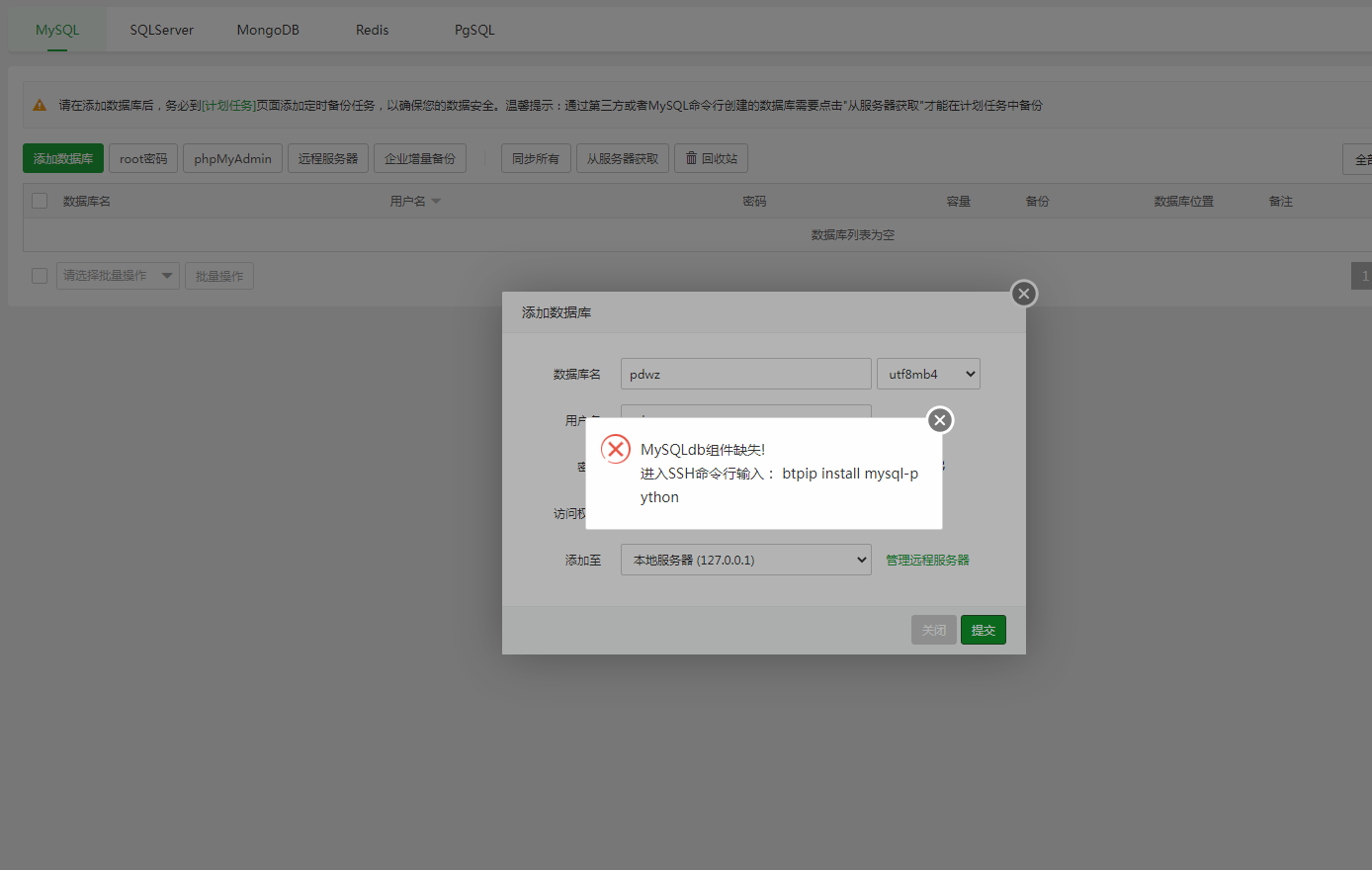Sort by the 用户名 column arrow
1372x870 pixels.
point(436,202)
